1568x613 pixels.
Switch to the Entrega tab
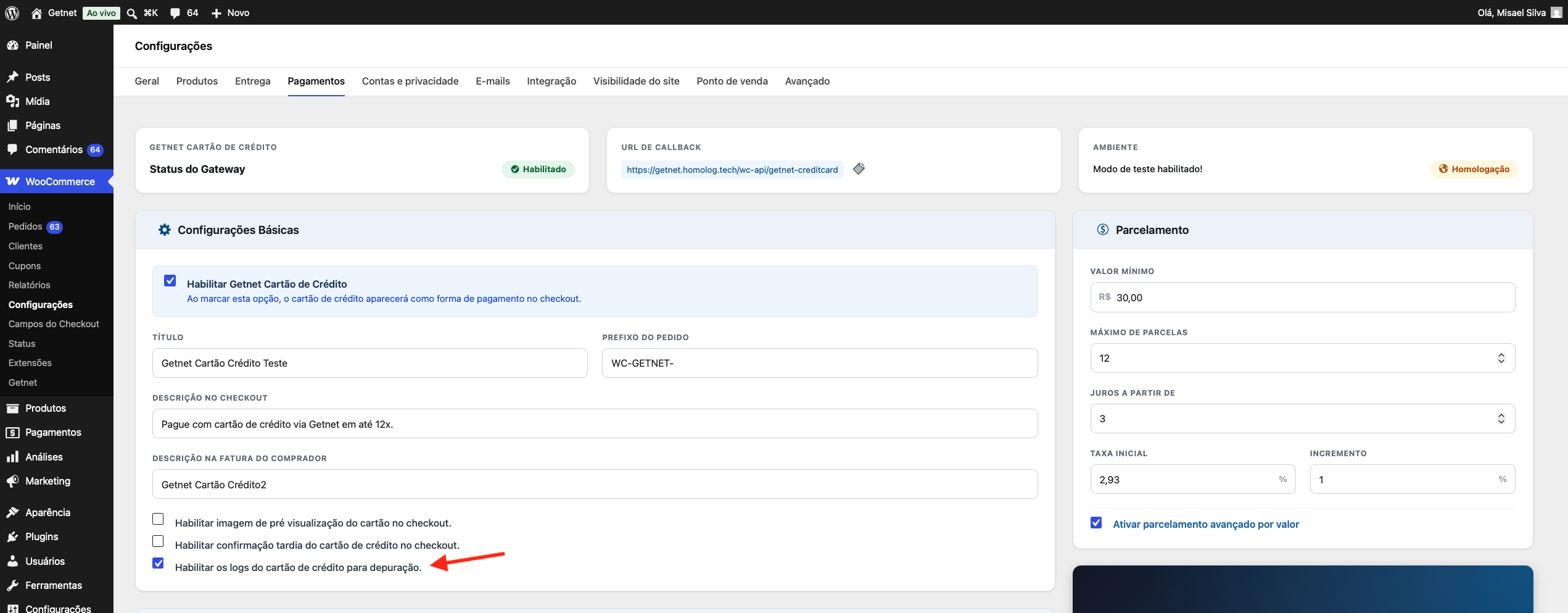(253, 81)
